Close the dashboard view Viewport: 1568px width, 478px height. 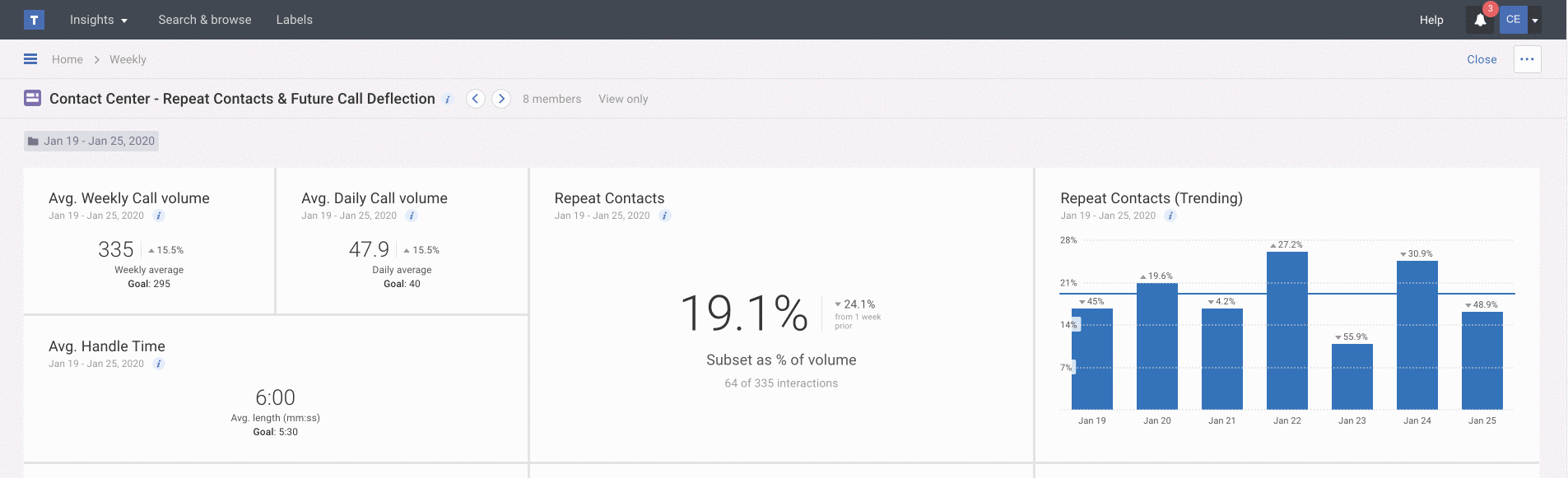pos(1482,59)
